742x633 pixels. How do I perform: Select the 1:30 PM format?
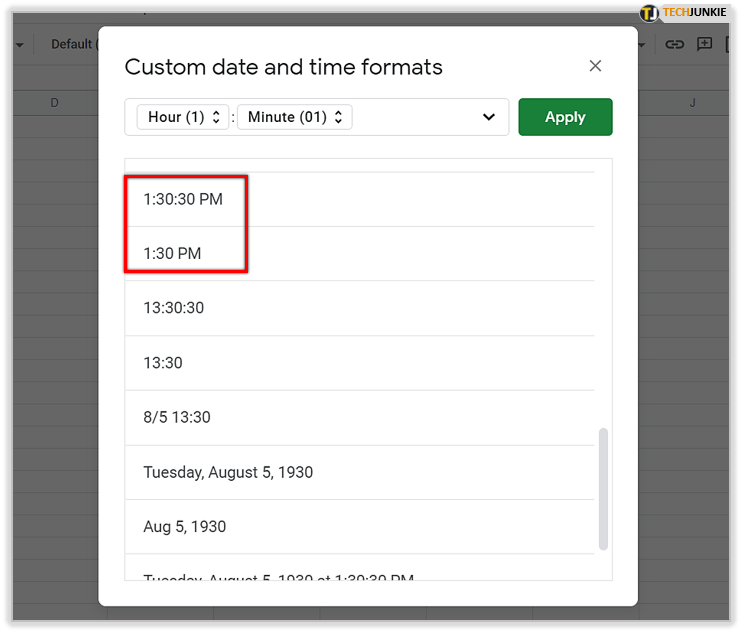tap(172, 254)
